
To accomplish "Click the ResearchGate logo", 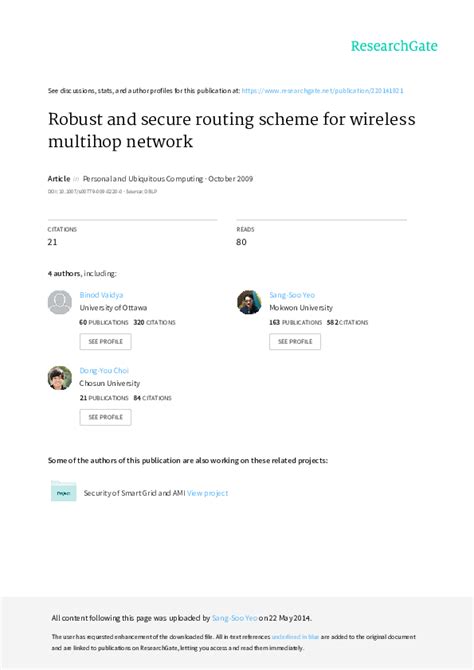I will point(394,46).
